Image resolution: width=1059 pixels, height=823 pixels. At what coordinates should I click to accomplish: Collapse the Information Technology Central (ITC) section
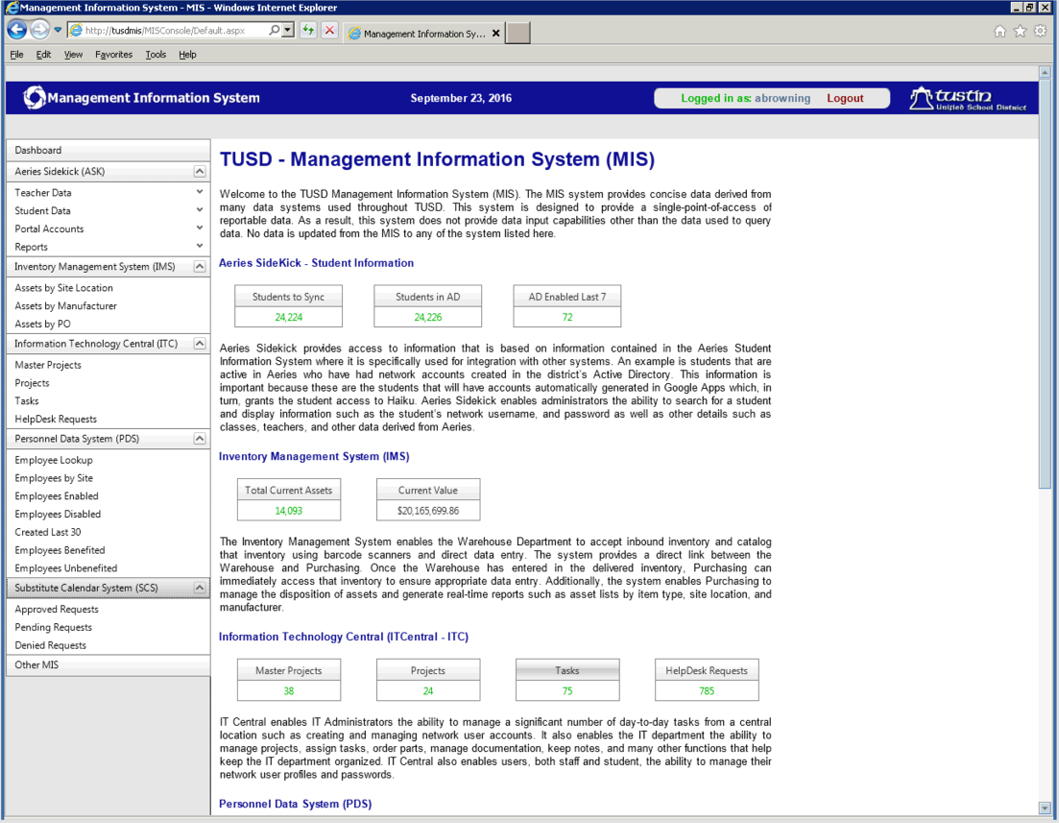199,344
